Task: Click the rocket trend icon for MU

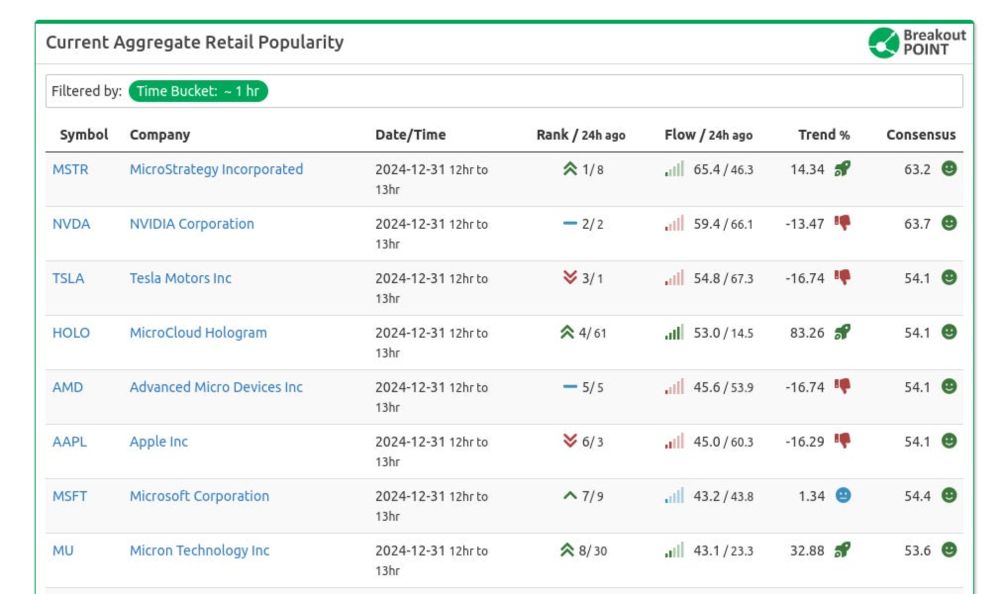Action: [842, 550]
